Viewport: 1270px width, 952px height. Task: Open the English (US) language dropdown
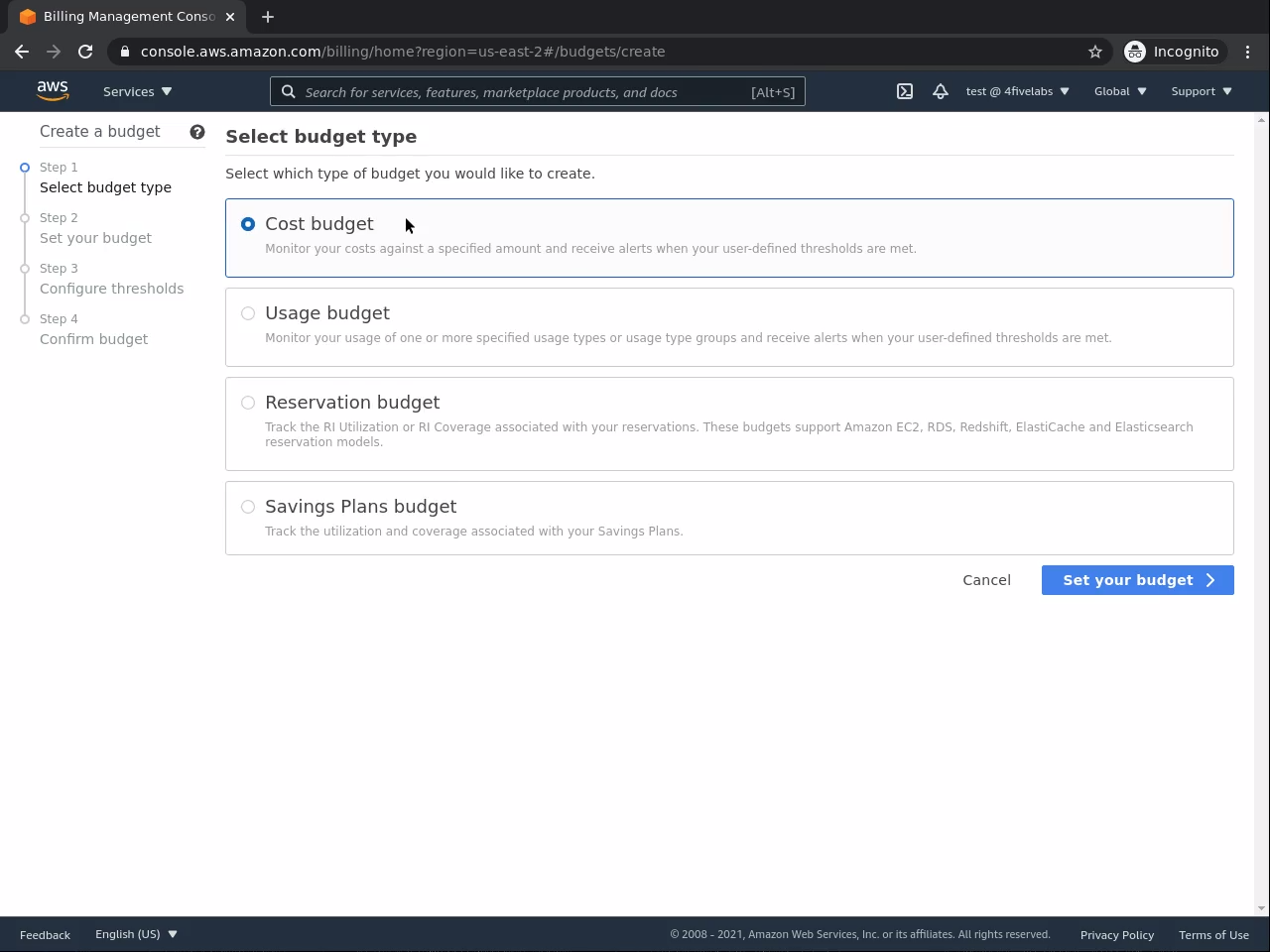pos(136,934)
